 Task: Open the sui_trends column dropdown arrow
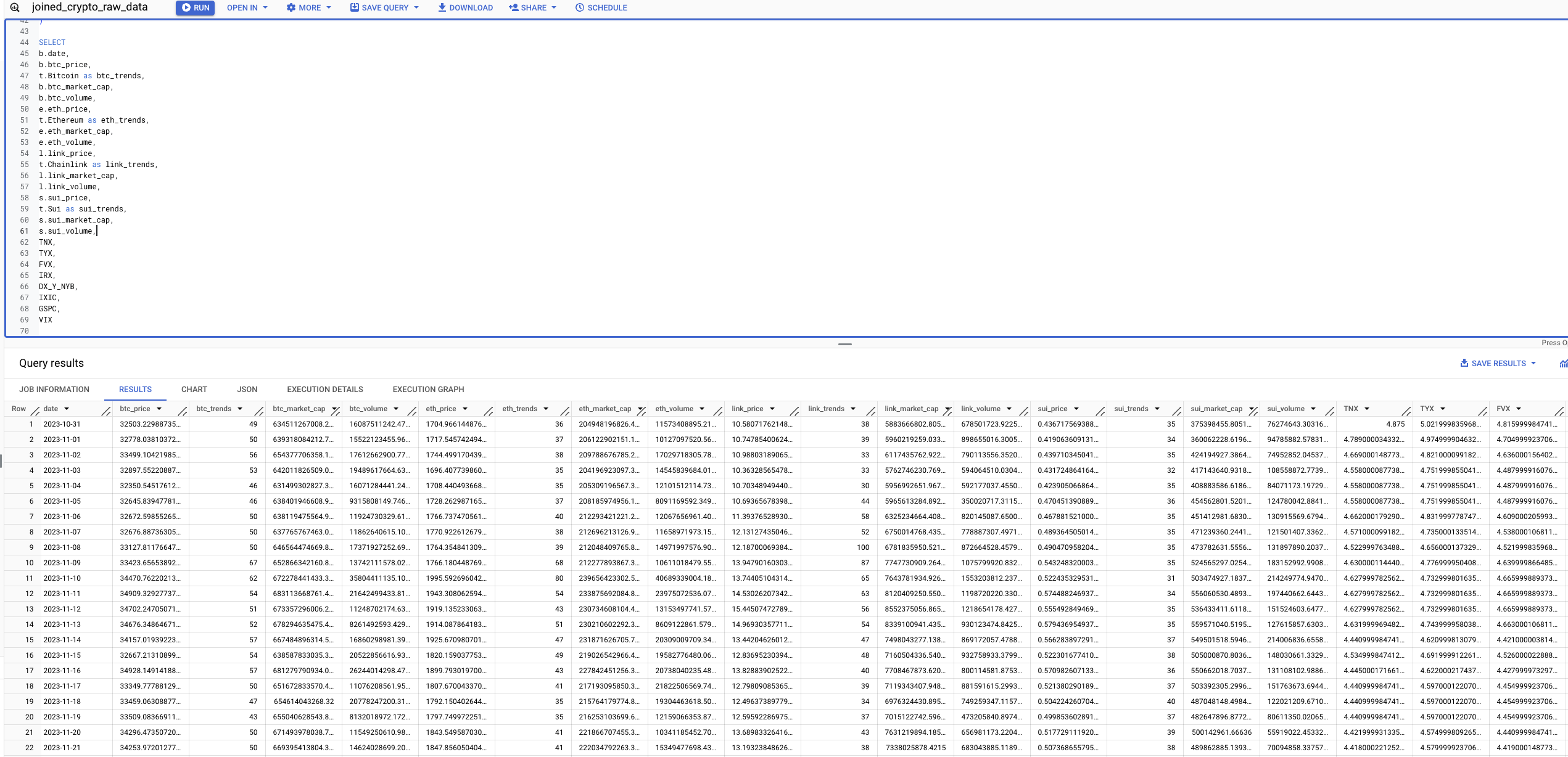click(x=1157, y=409)
